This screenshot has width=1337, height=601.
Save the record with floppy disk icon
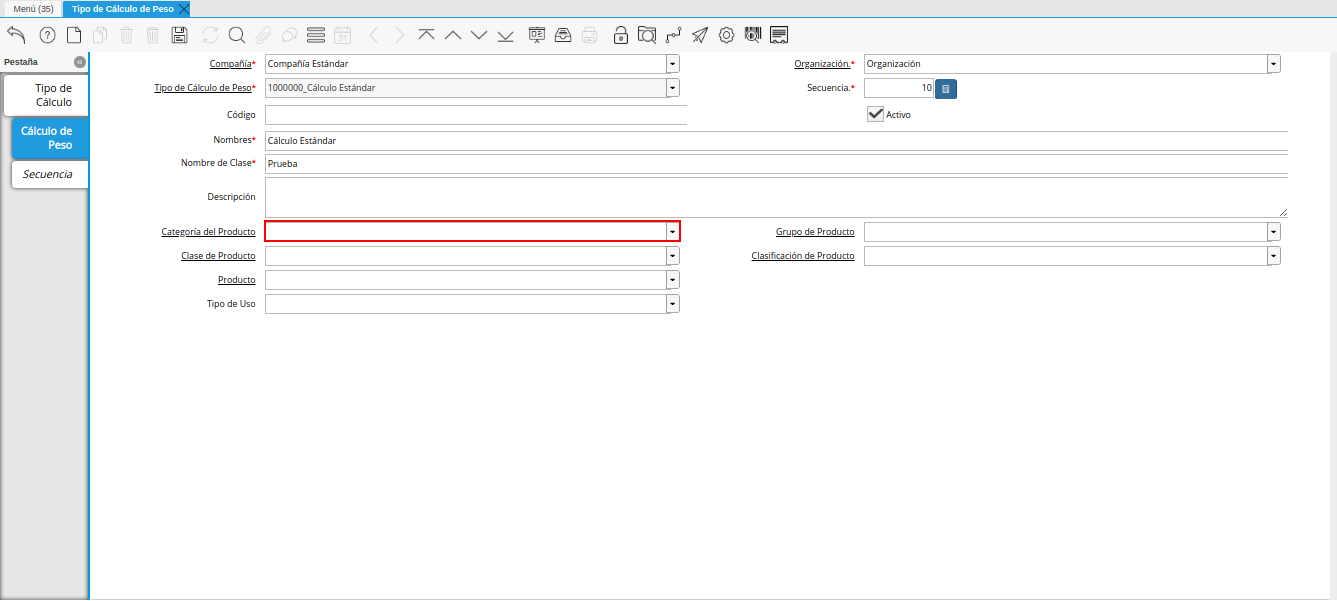tap(180, 35)
